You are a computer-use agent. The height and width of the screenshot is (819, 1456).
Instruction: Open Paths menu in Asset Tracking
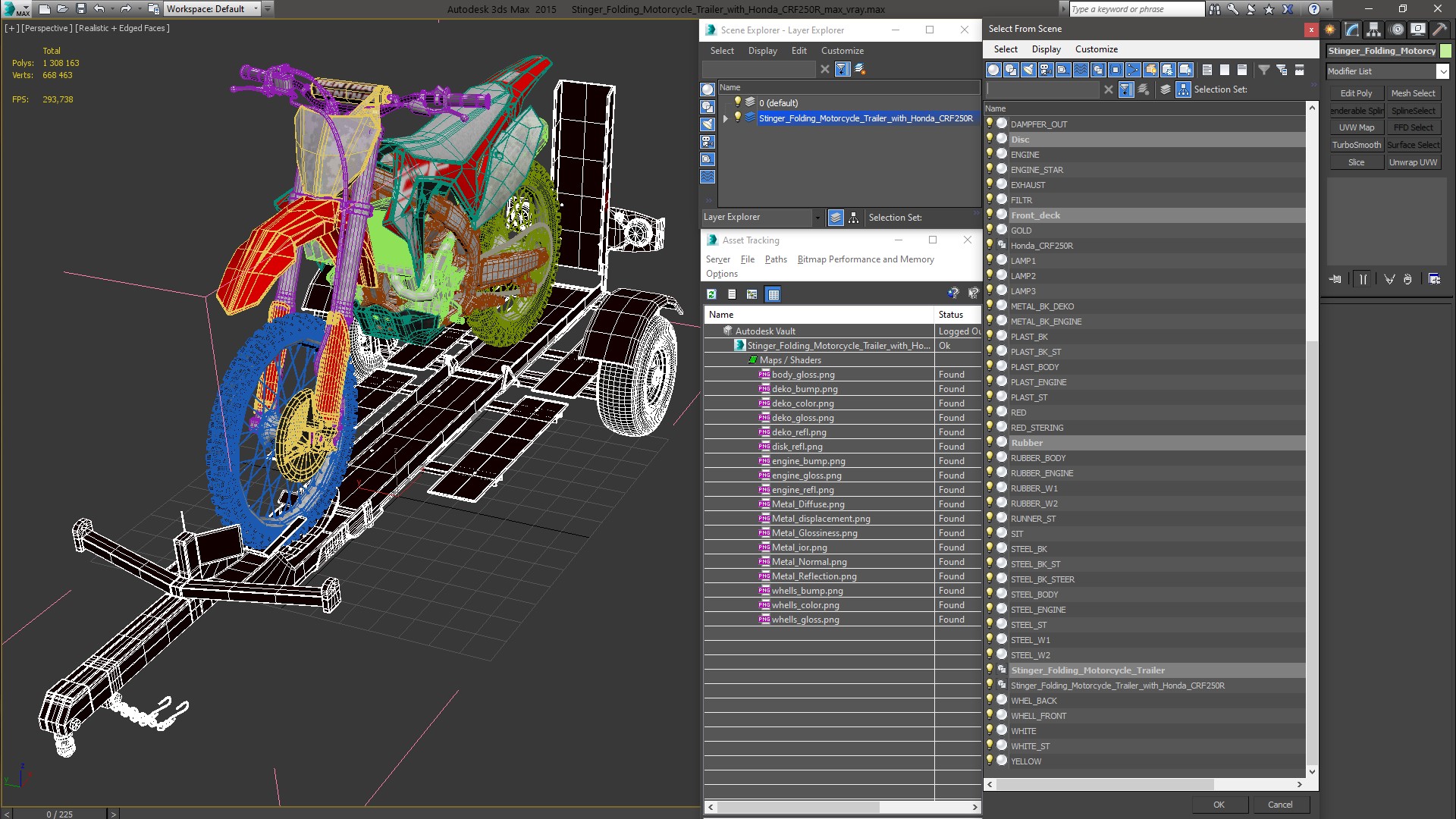click(x=776, y=259)
